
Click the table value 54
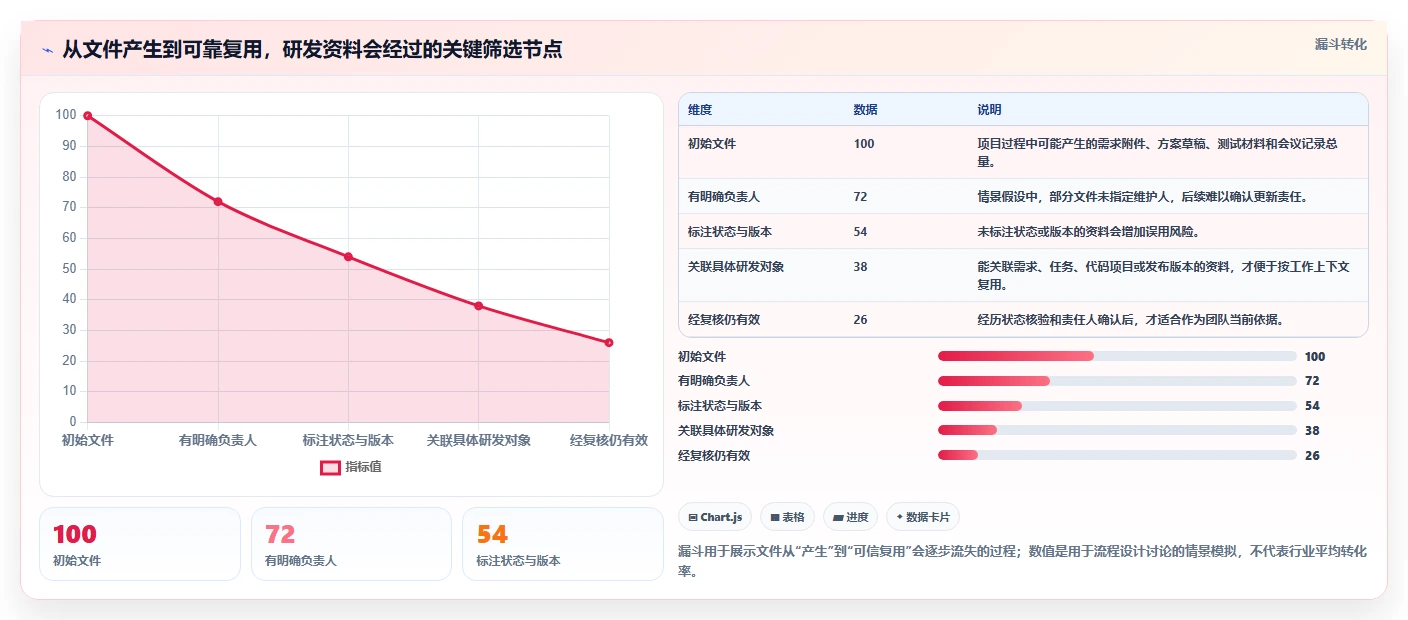point(861,232)
